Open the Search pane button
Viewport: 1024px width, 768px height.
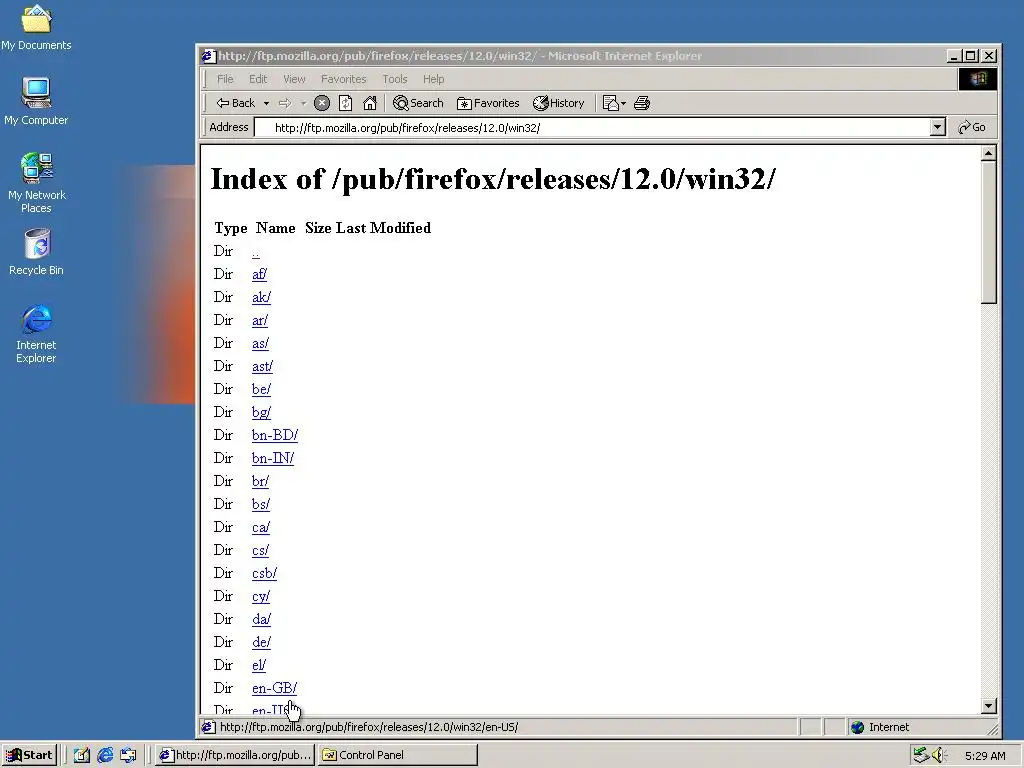[x=418, y=103]
